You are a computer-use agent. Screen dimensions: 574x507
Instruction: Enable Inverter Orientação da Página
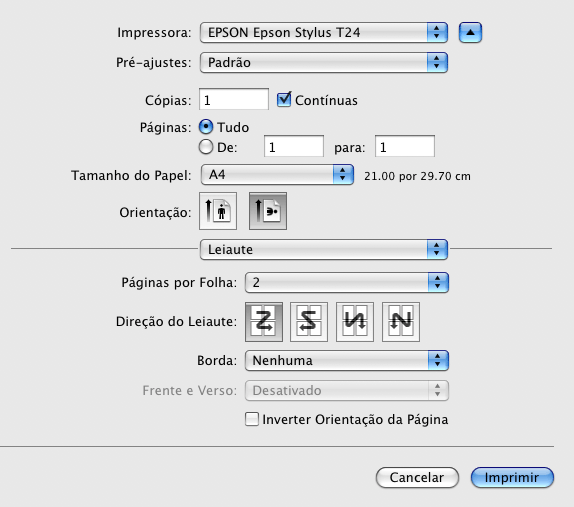[x=252, y=419]
